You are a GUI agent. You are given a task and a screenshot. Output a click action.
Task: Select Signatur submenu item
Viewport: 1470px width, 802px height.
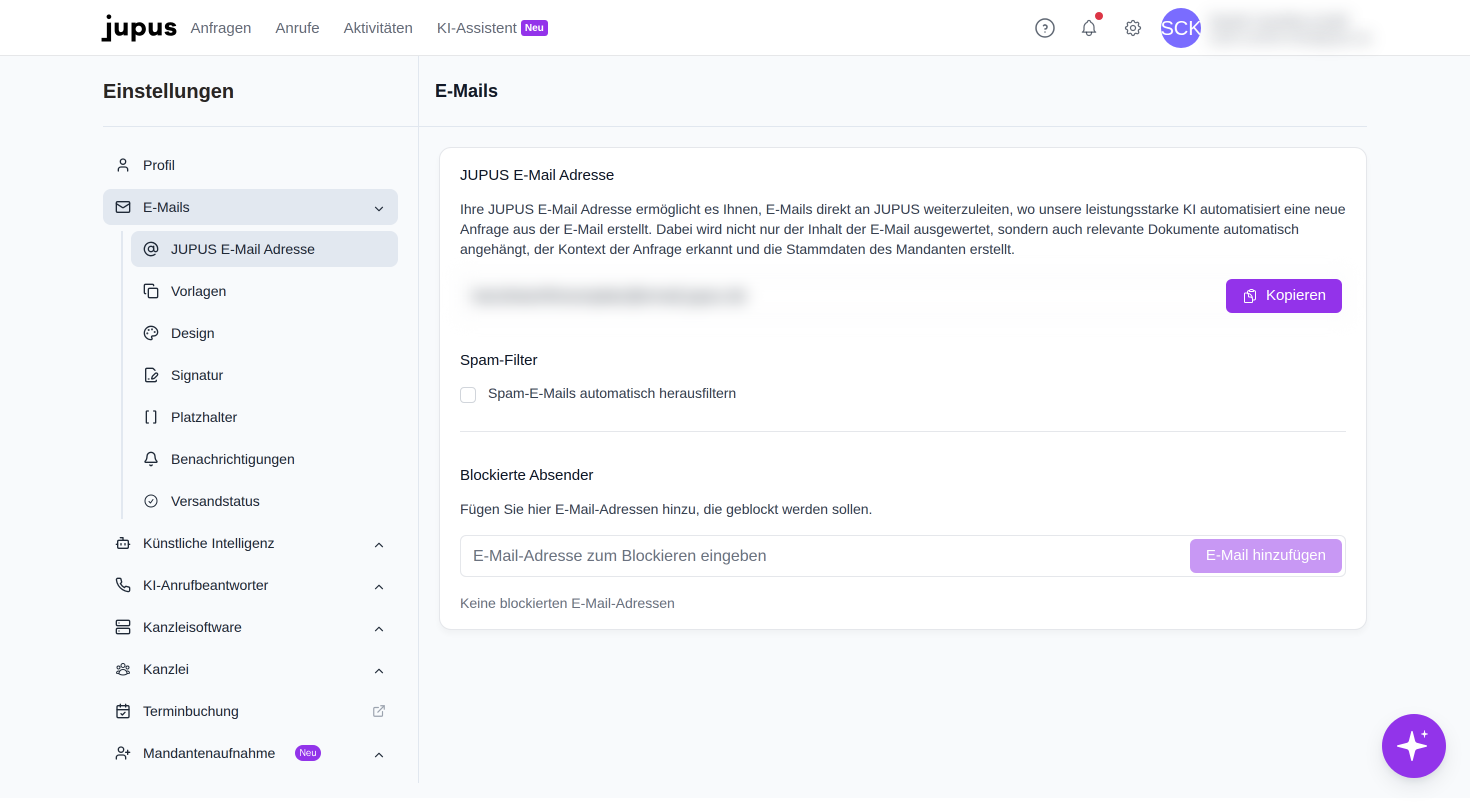[264, 375]
